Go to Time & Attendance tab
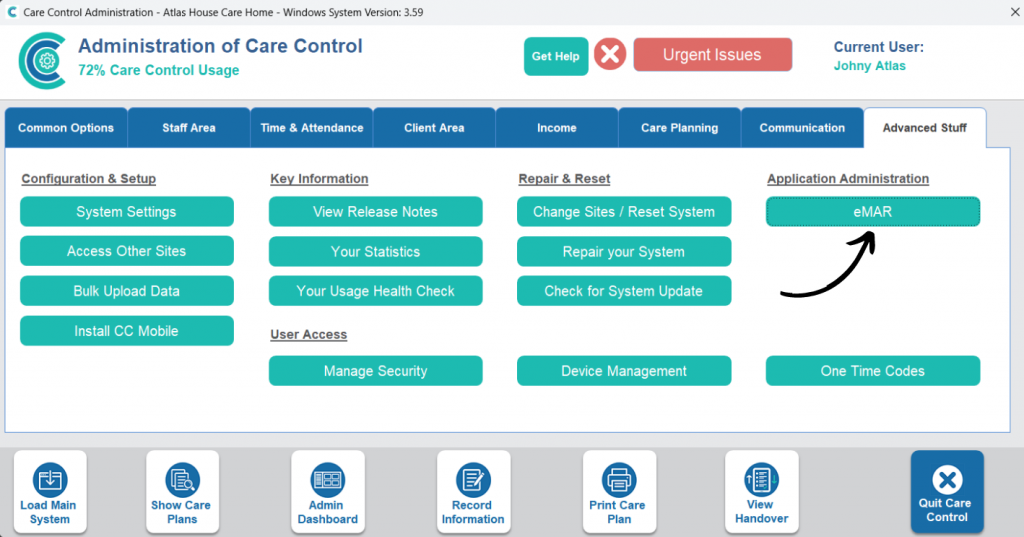The height and width of the screenshot is (537, 1024). [312, 127]
